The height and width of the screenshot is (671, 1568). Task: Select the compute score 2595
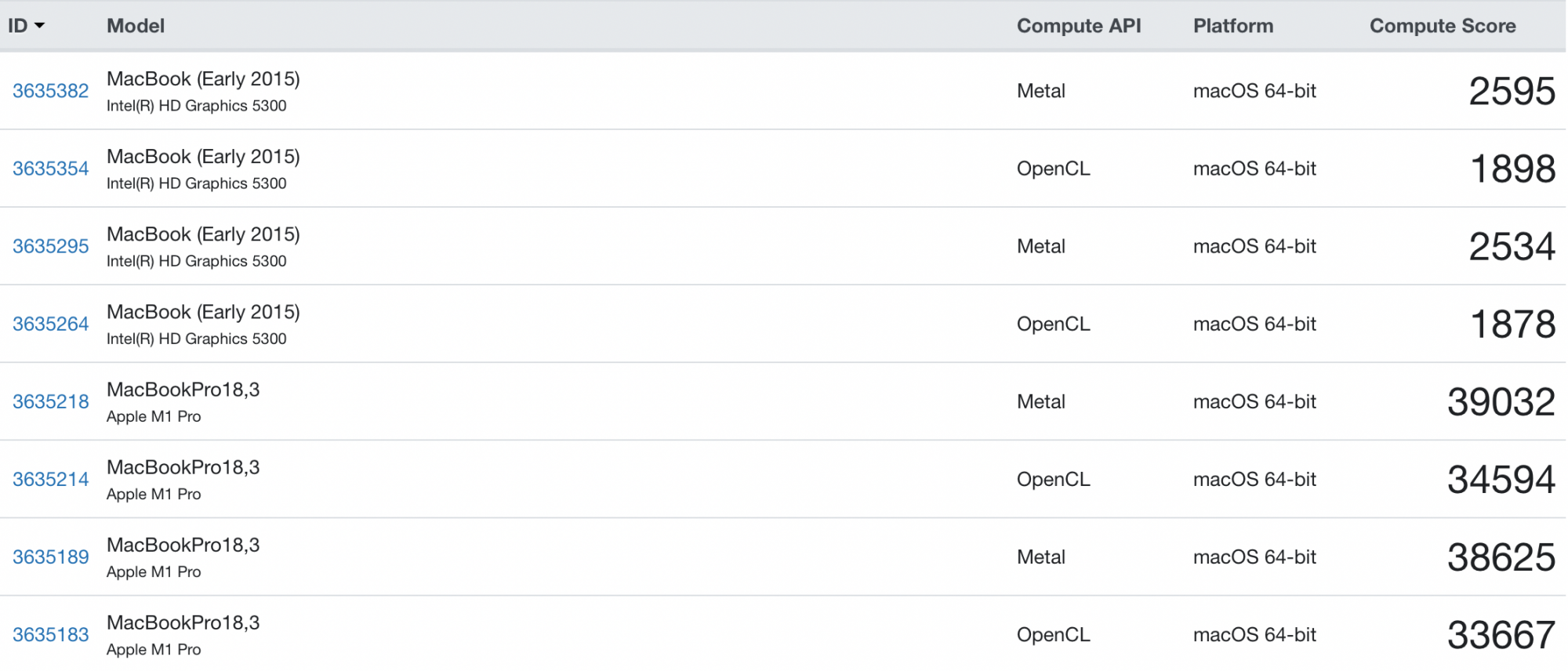pos(1512,92)
